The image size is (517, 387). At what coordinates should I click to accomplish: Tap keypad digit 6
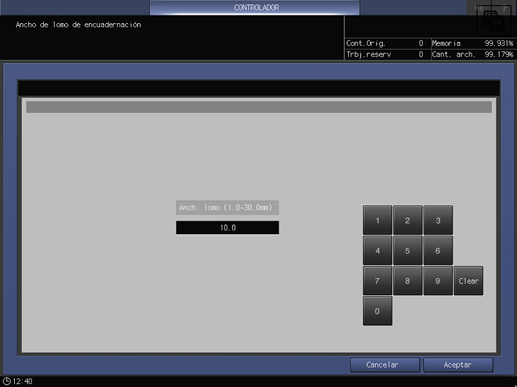point(438,250)
